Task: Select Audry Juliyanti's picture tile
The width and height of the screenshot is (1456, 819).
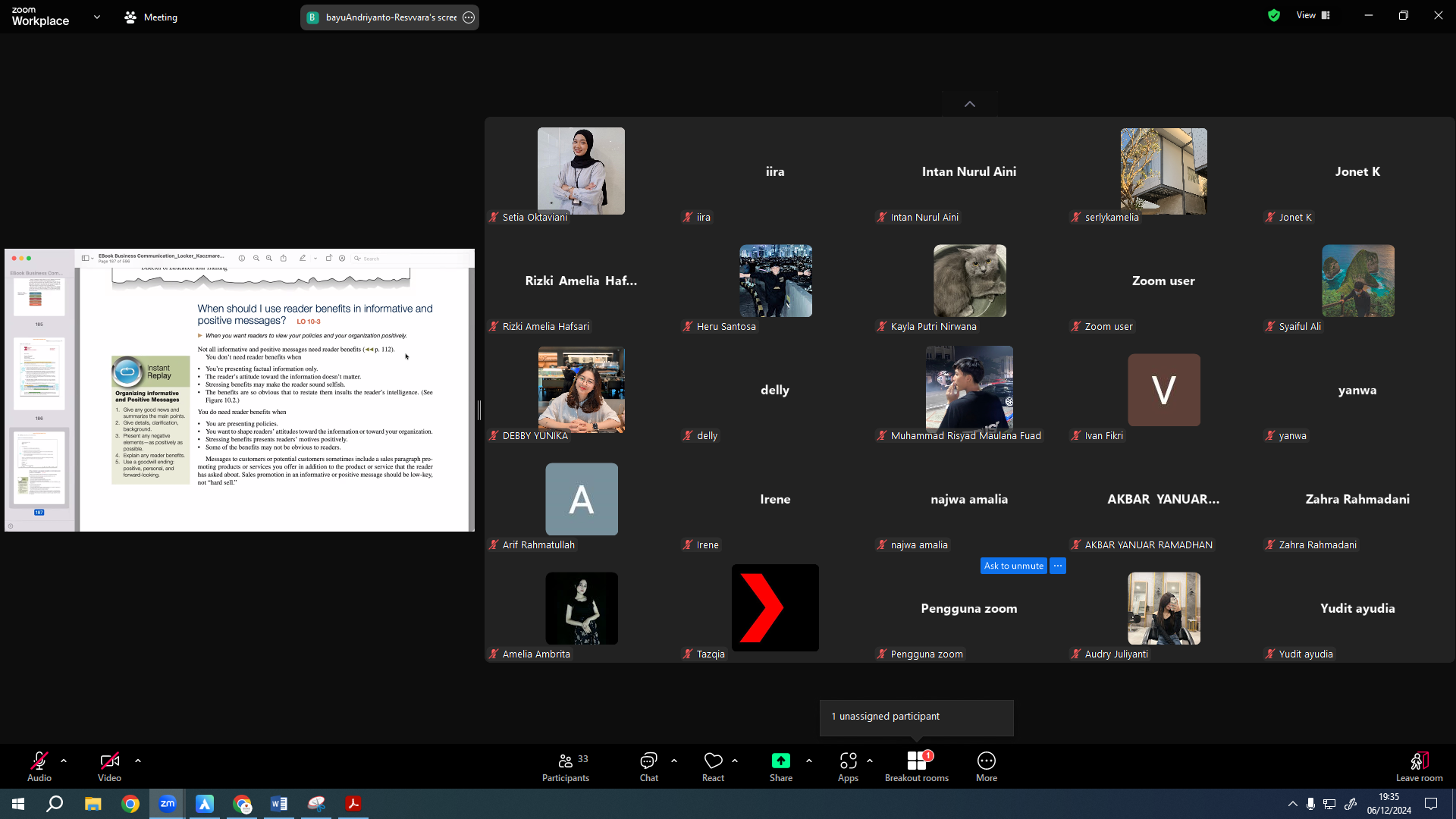Action: click(x=1163, y=608)
